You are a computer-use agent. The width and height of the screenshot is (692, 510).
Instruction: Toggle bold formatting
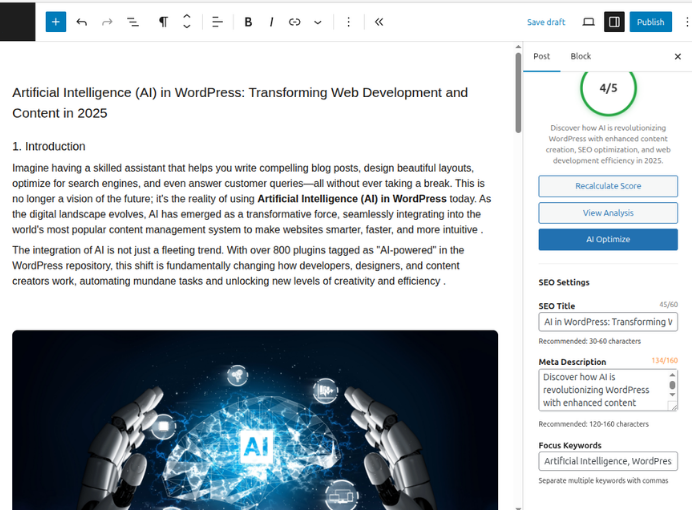tap(248, 22)
